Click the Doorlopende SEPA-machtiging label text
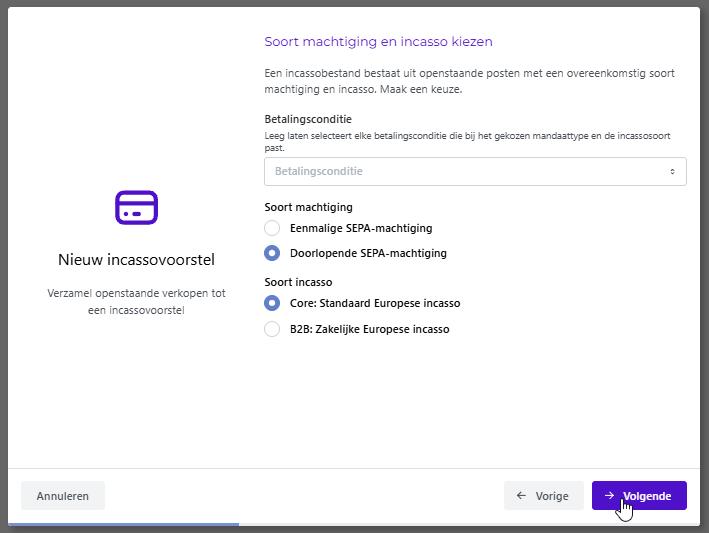 (368, 253)
